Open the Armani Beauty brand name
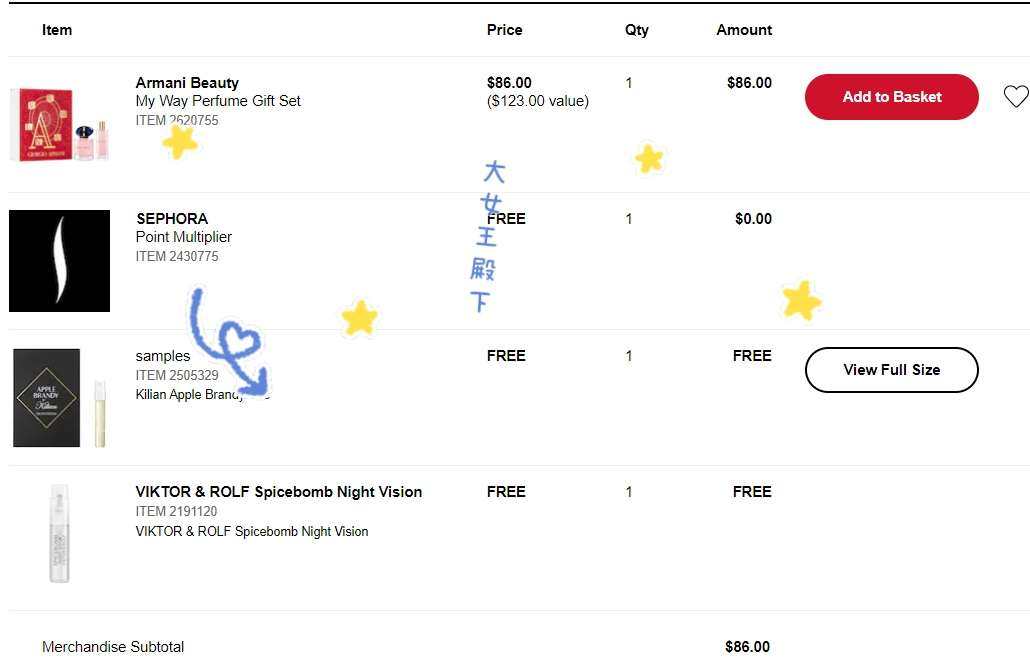 pos(187,83)
